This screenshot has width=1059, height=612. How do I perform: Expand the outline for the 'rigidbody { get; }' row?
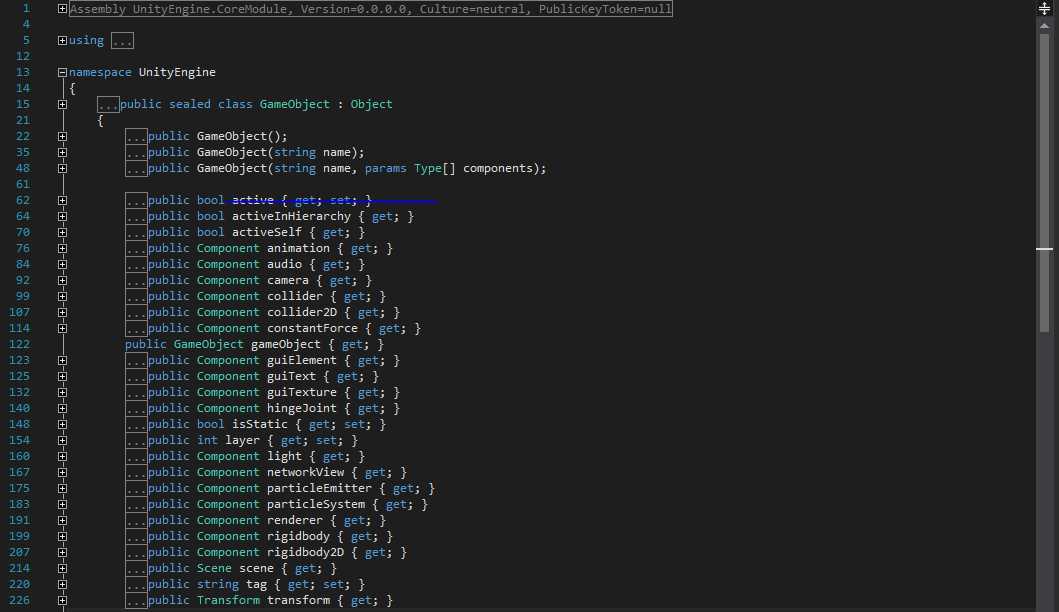62,536
